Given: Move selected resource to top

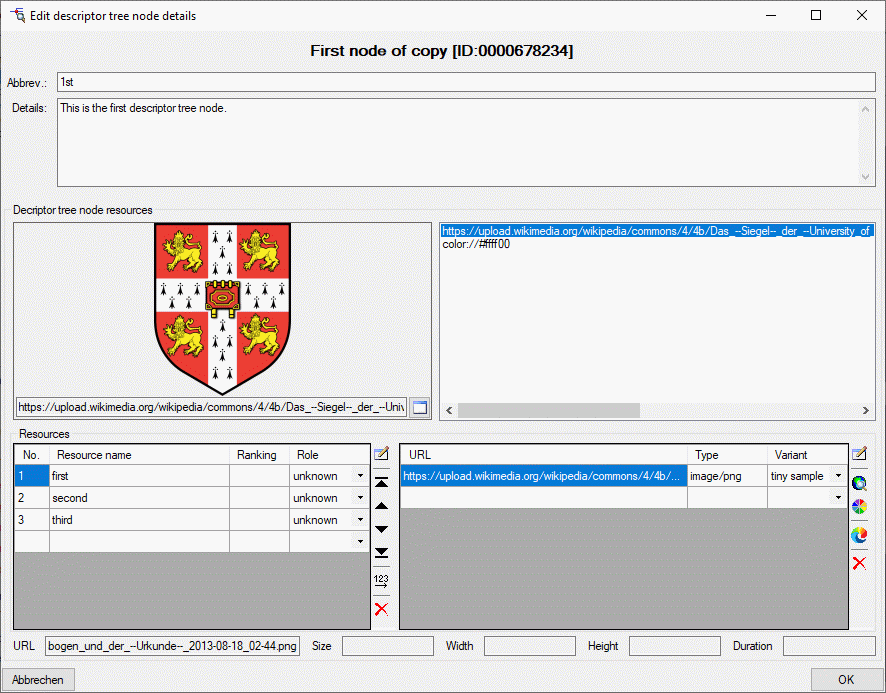Looking at the screenshot, I should coord(381,482).
